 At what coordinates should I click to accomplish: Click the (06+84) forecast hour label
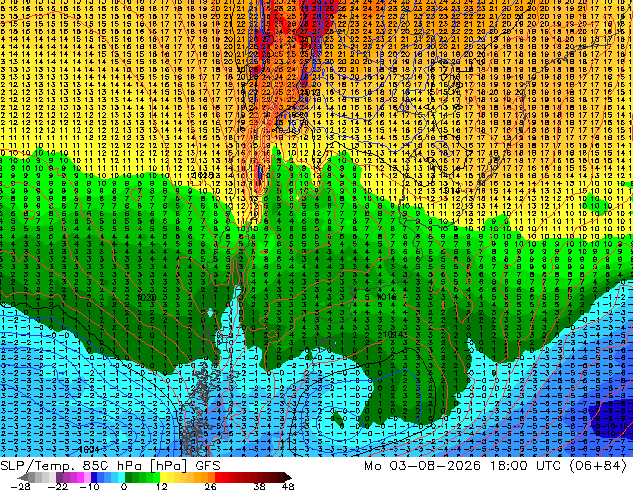pos(598,466)
